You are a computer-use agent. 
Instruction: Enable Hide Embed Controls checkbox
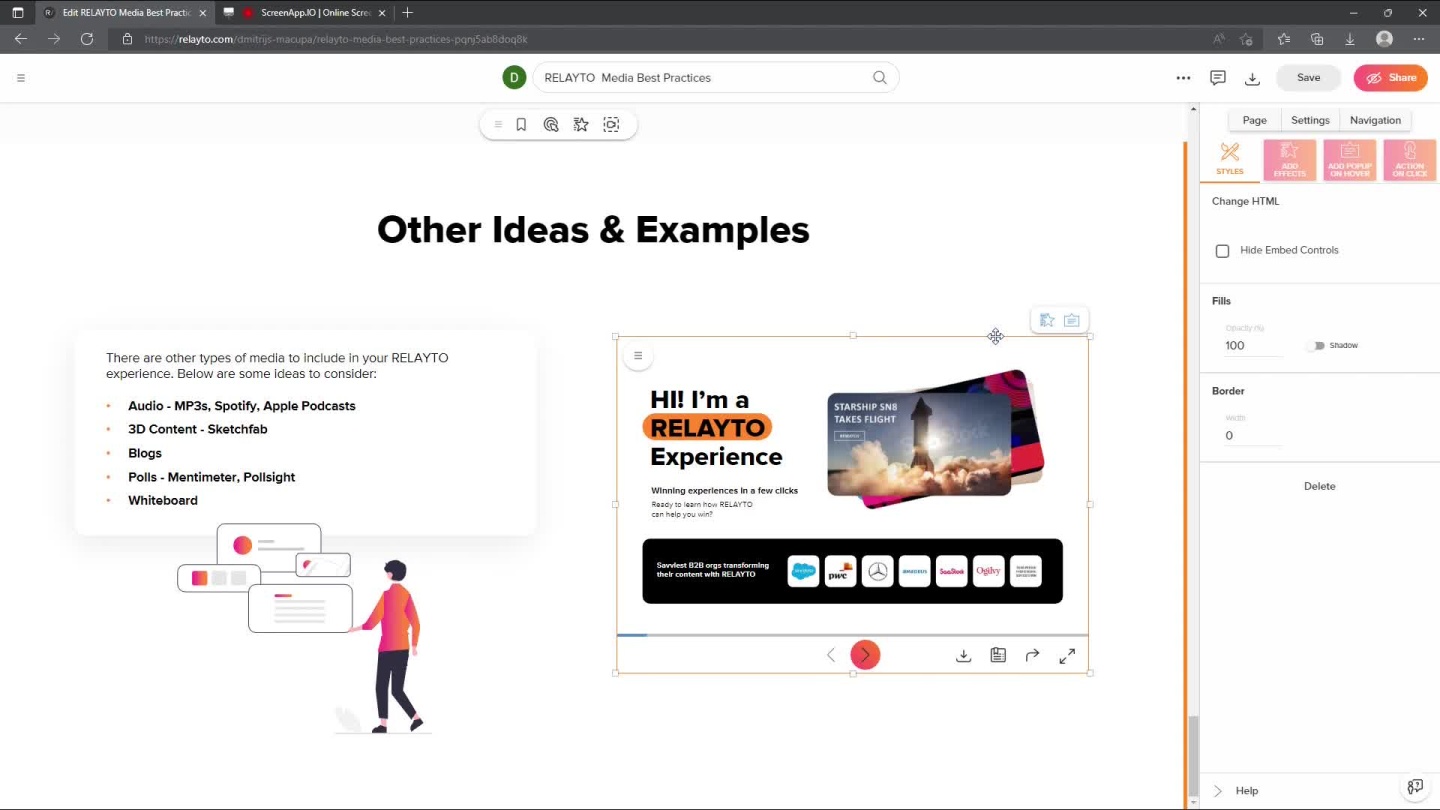(x=1222, y=251)
